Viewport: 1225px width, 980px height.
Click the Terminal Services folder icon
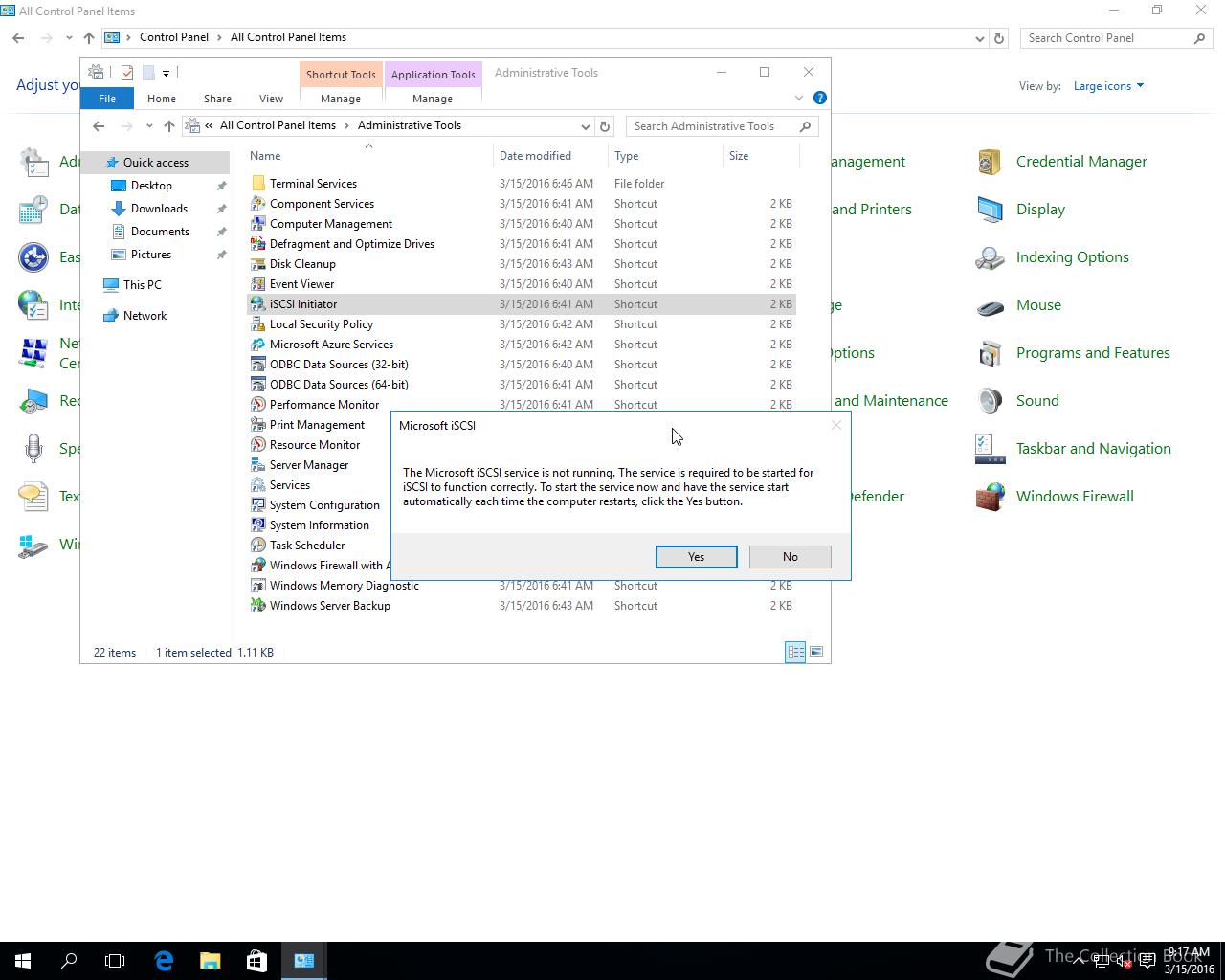point(257,184)
